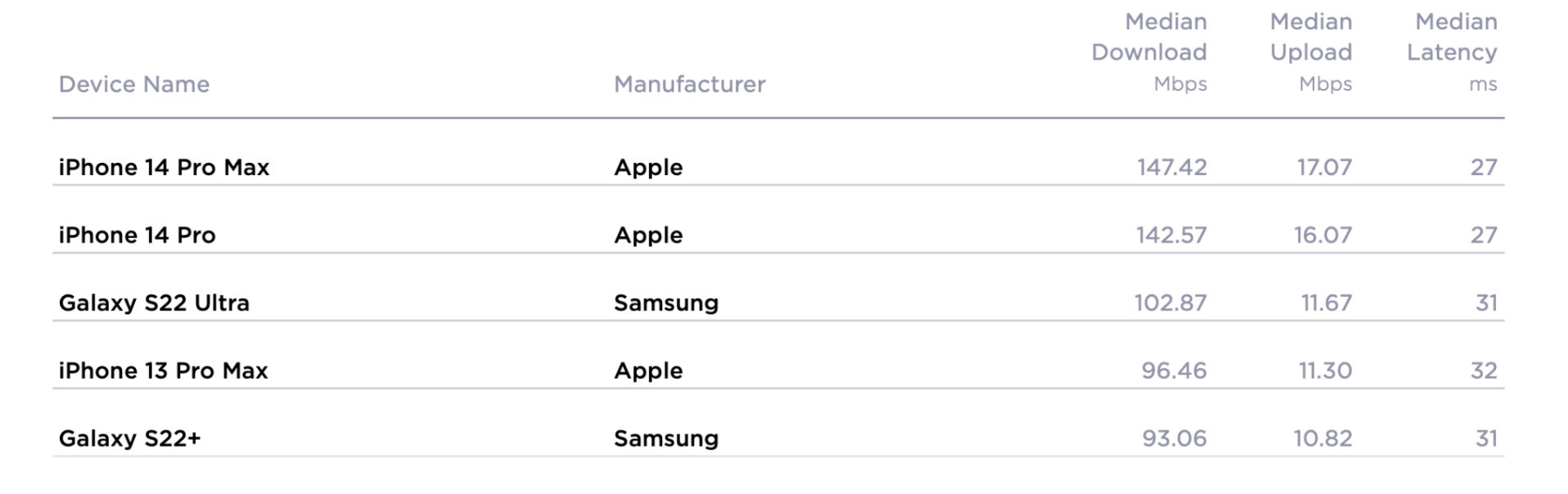Click the iPhone 14 Pro device name
1568x494 pixels.
137,236
